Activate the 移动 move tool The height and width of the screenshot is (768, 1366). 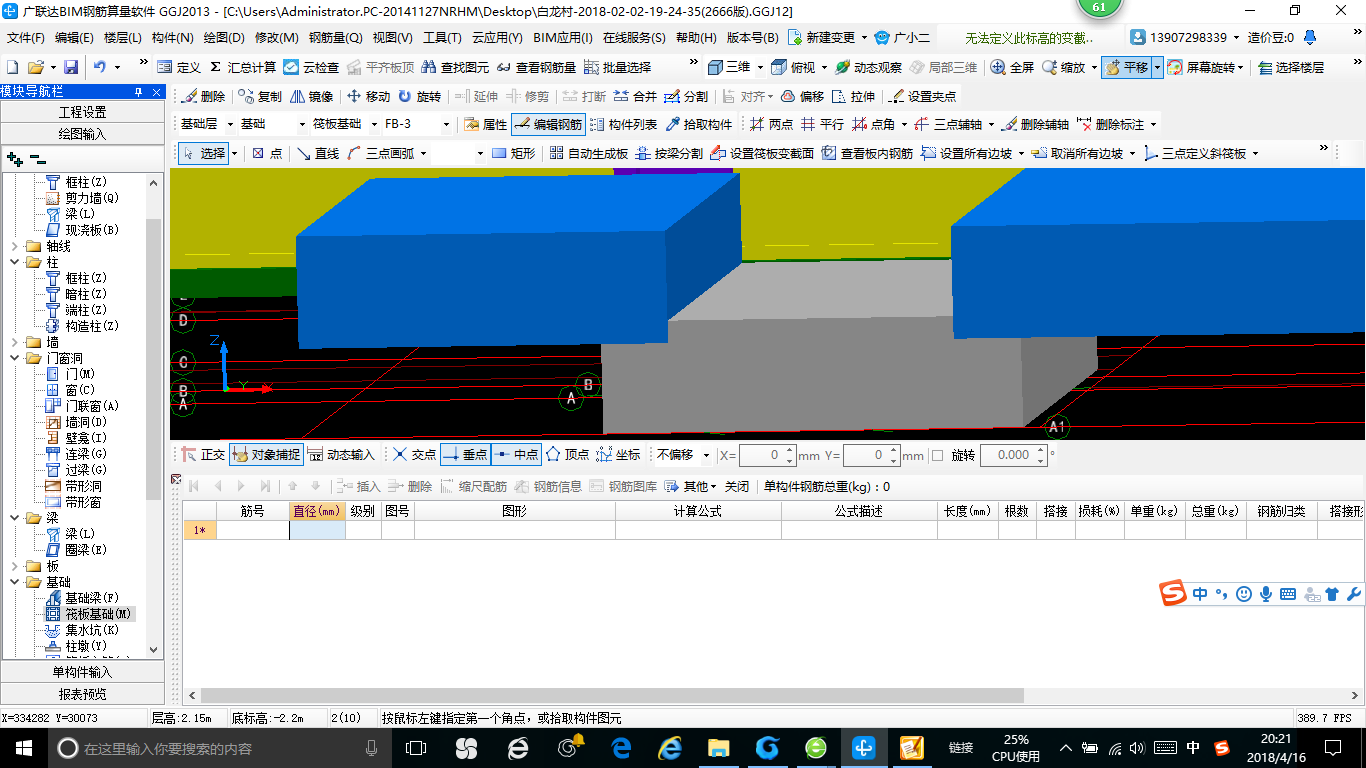368,97
